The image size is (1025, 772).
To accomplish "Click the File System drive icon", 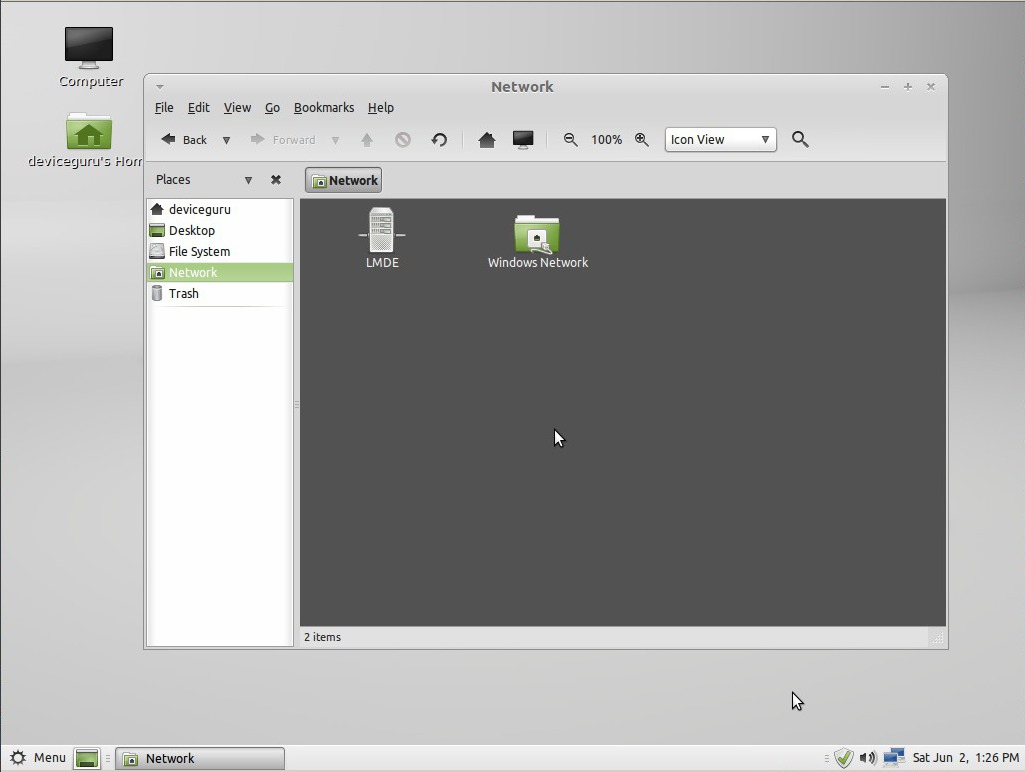I will [157, 251].
